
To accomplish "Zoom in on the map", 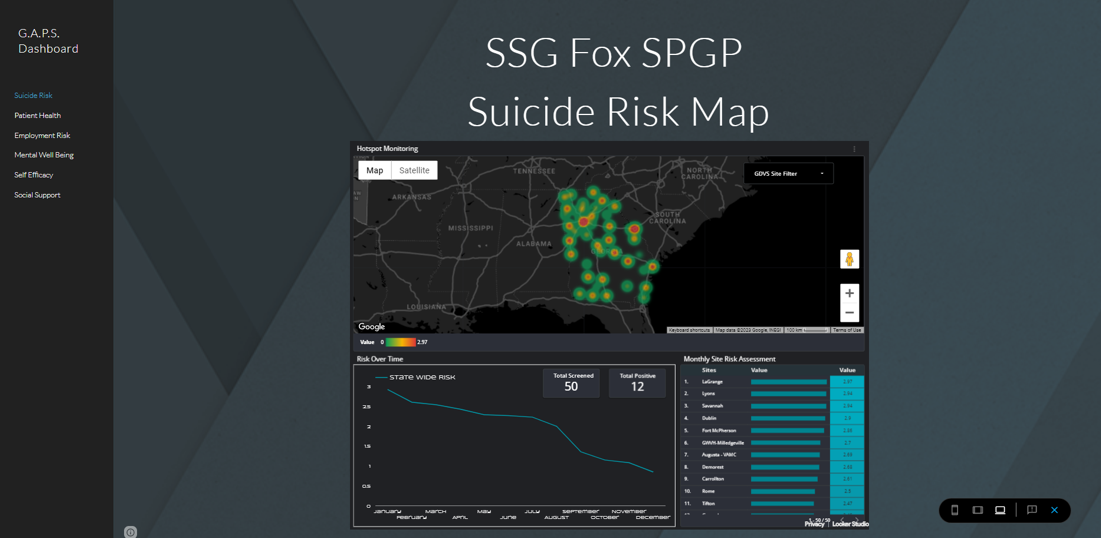I will tap(850, 293).
